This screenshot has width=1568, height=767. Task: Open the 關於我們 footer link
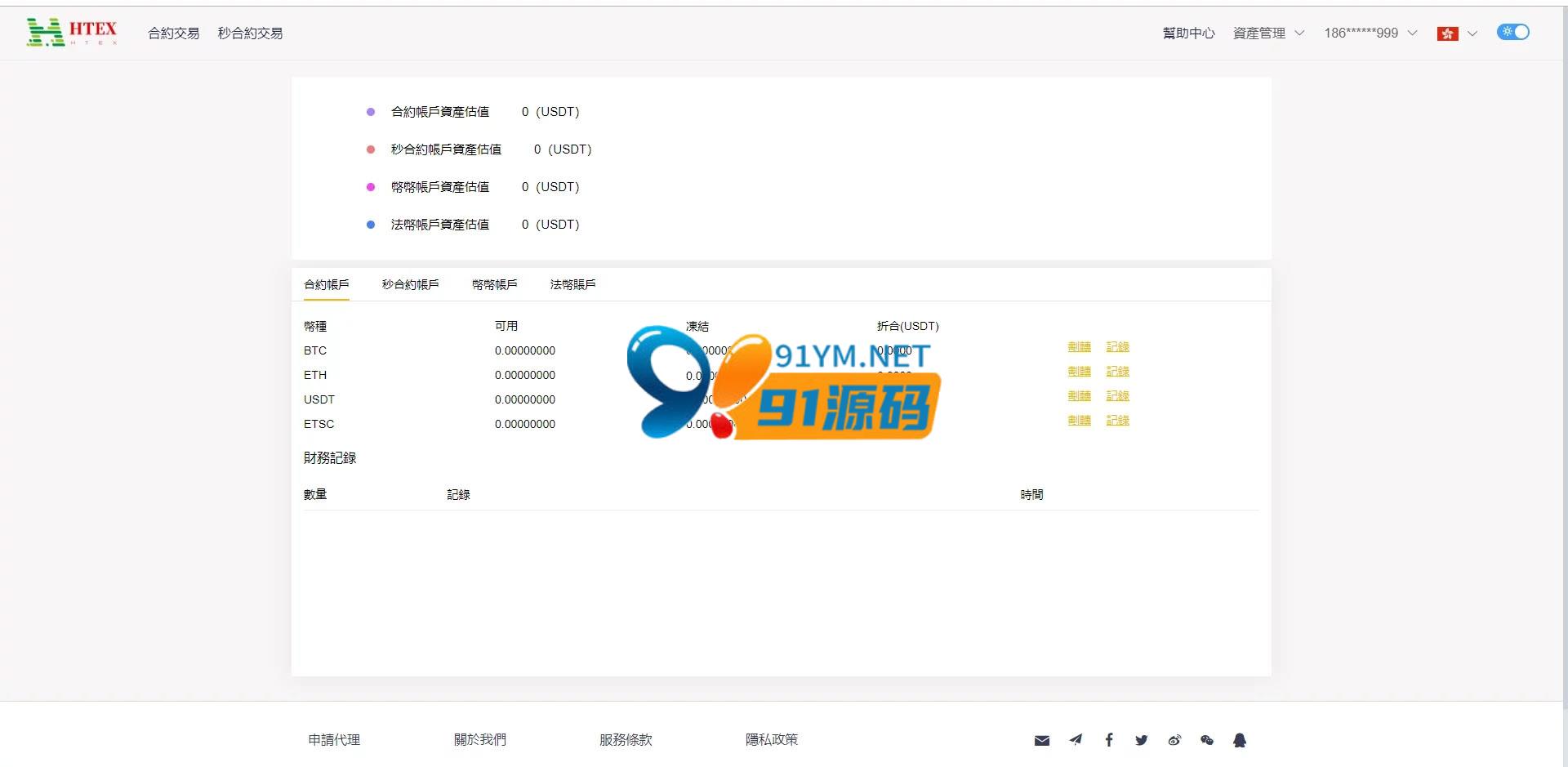480,739
